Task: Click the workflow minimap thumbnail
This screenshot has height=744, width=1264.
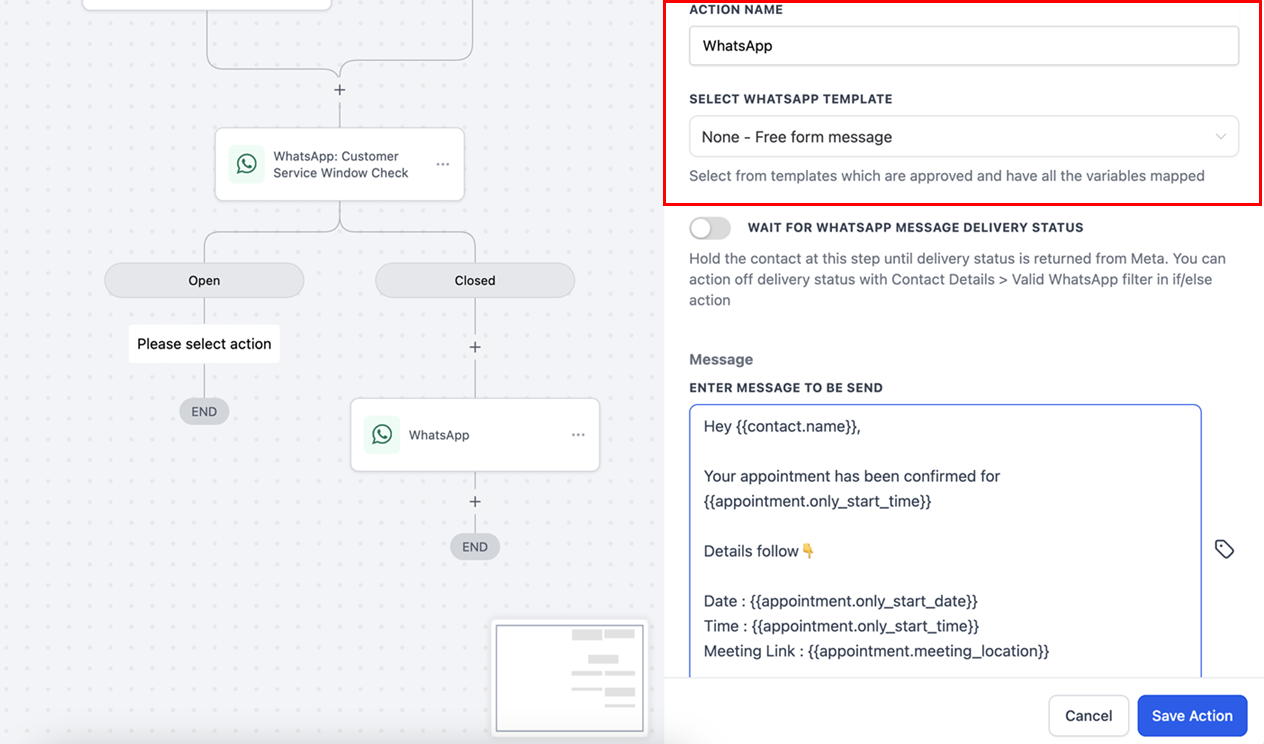Action: (570, 677)
